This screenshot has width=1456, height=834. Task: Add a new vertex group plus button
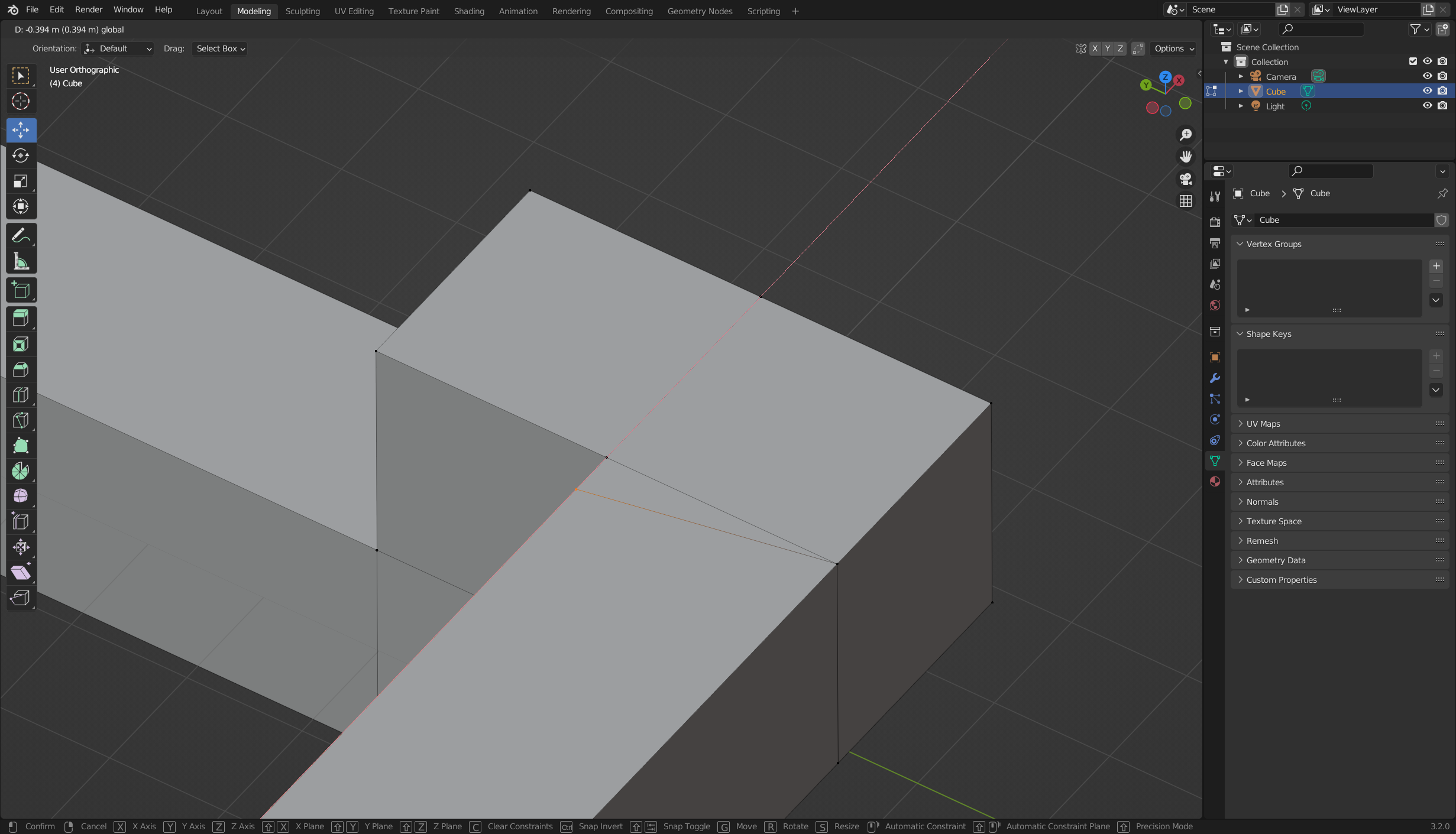click(1436, 266)
